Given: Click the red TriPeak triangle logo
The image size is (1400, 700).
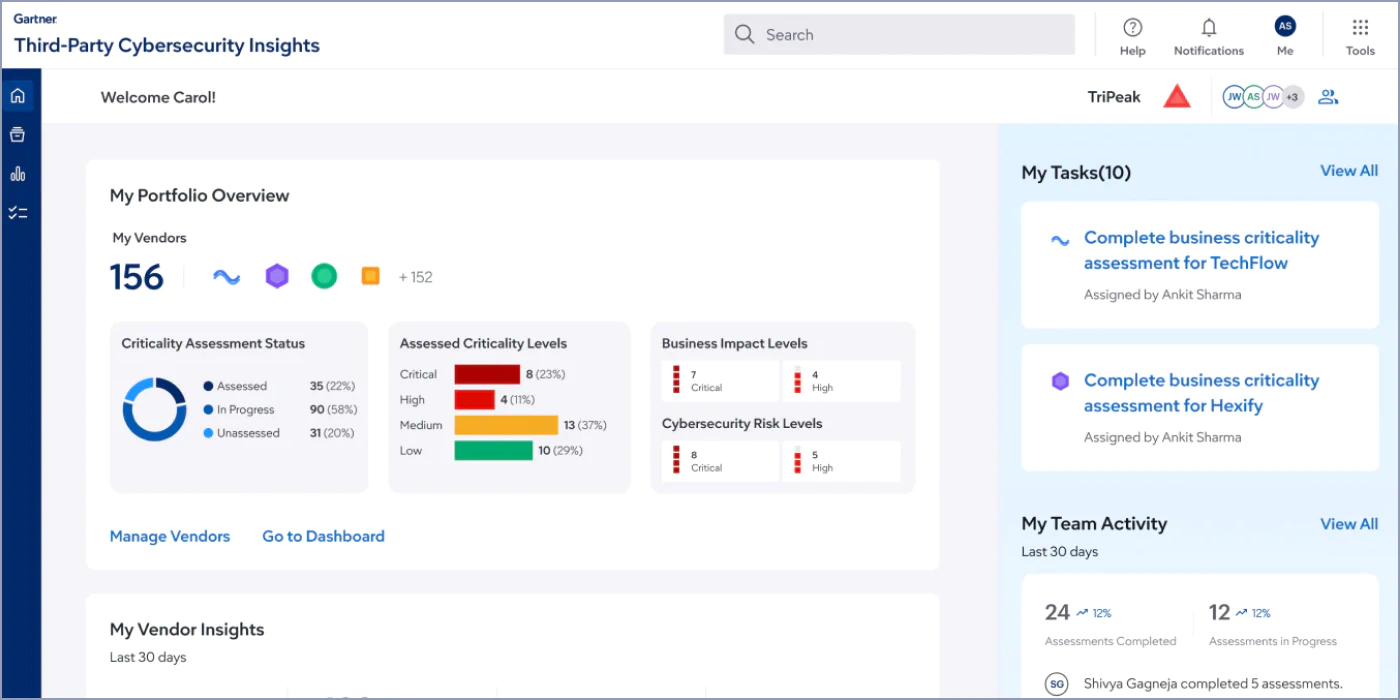Looking at the screenshot, I should coord(1177,97).
